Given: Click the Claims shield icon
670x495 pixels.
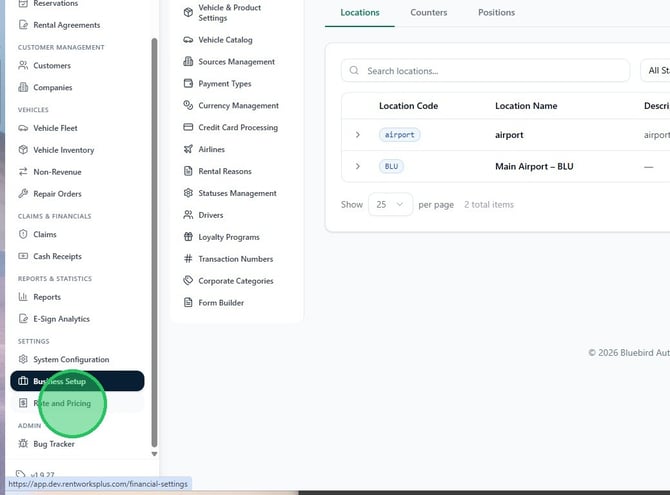Looking at the screenshot, I should click(23, 234).
